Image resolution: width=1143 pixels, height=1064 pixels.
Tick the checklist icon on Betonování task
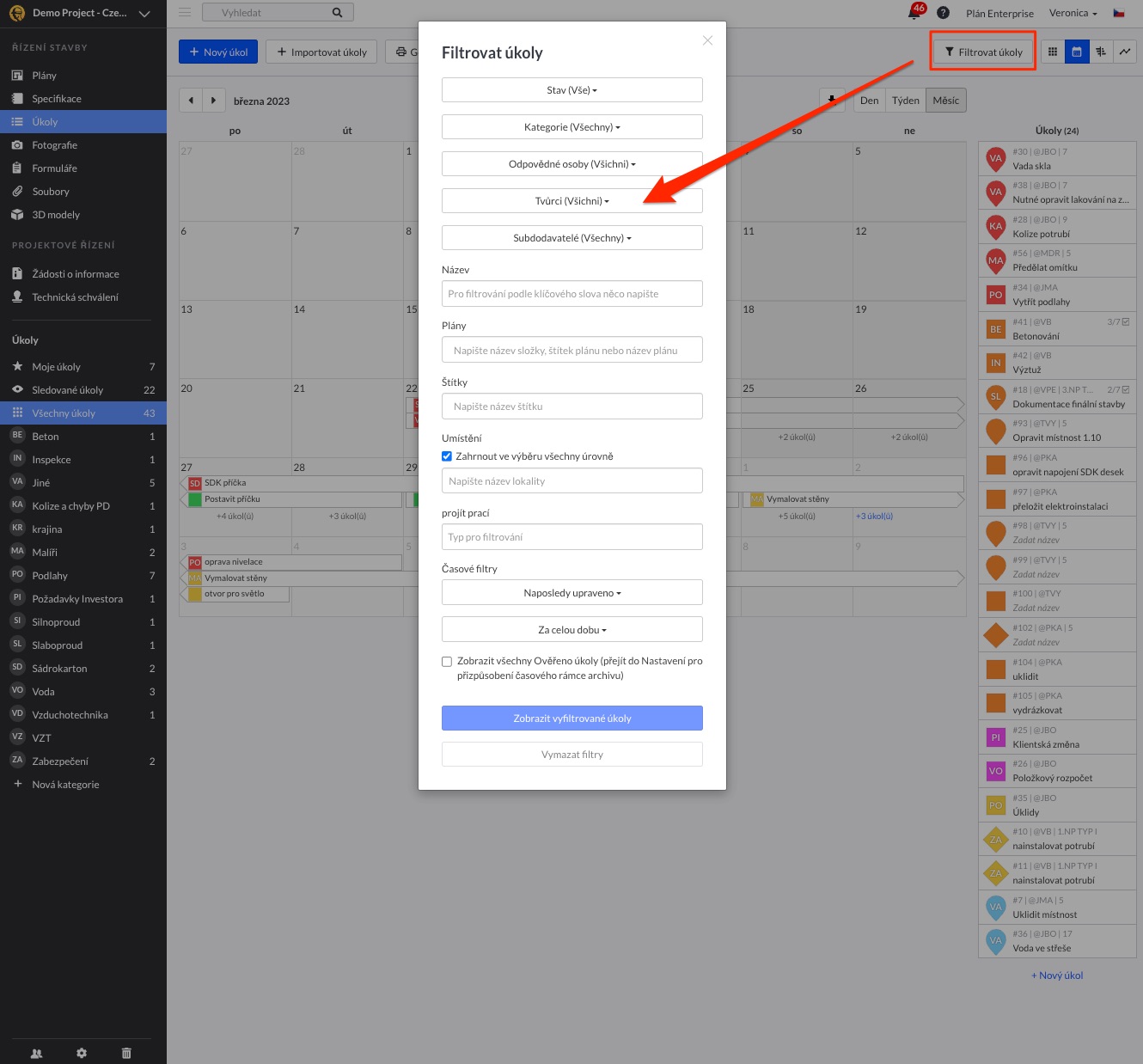[1126, 322]
